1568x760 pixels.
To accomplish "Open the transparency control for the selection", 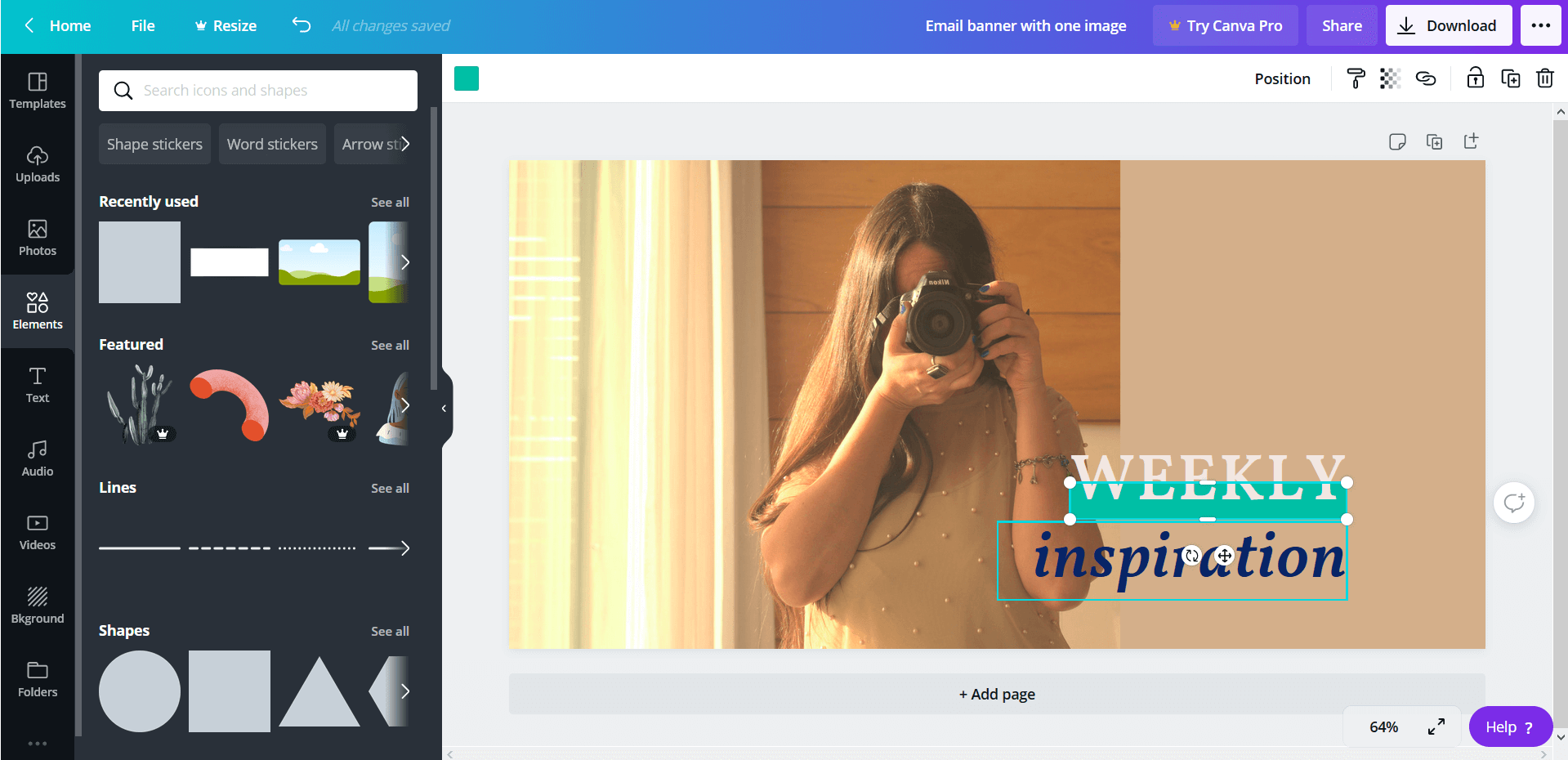I will 1390,78.
